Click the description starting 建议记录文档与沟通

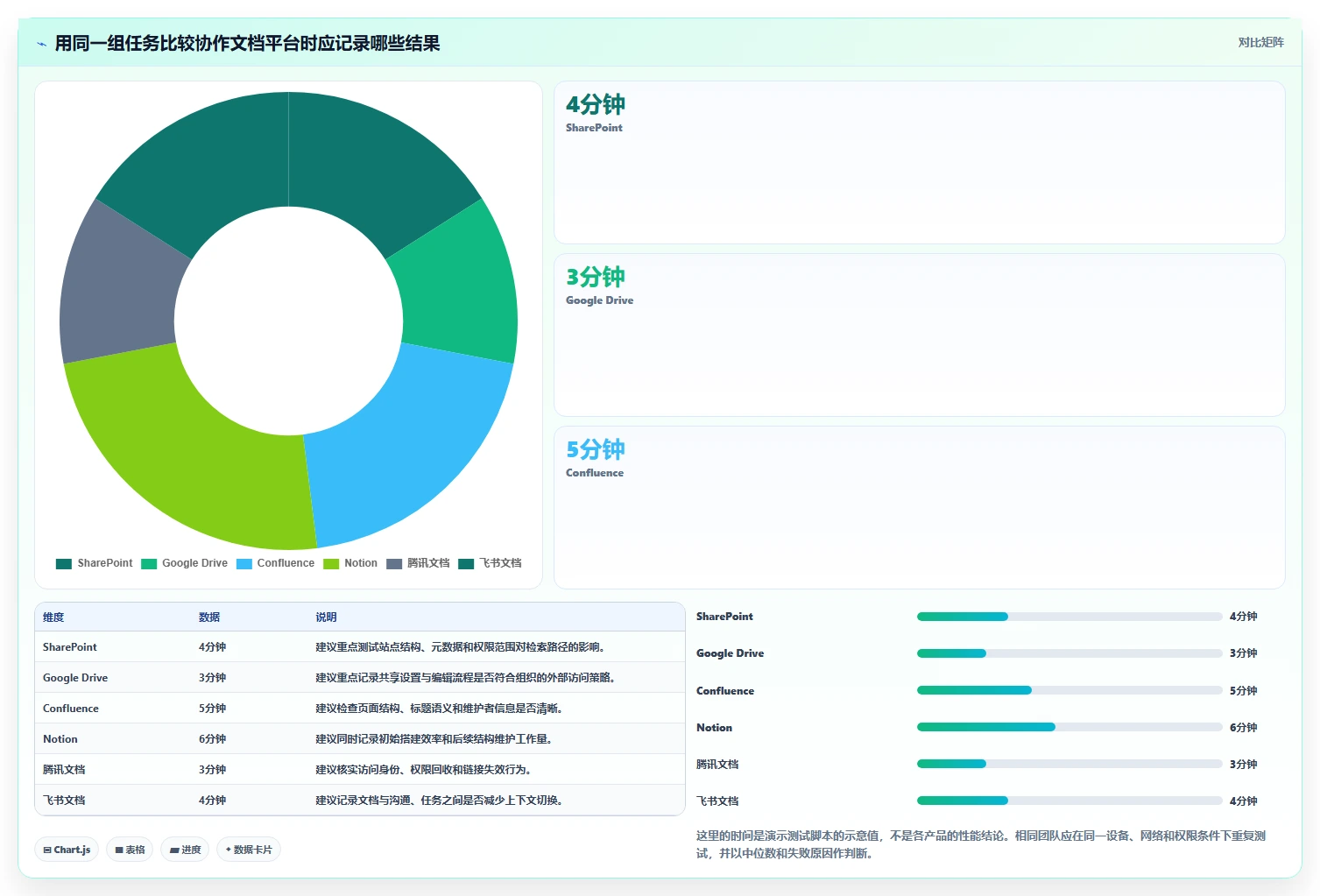440,801
